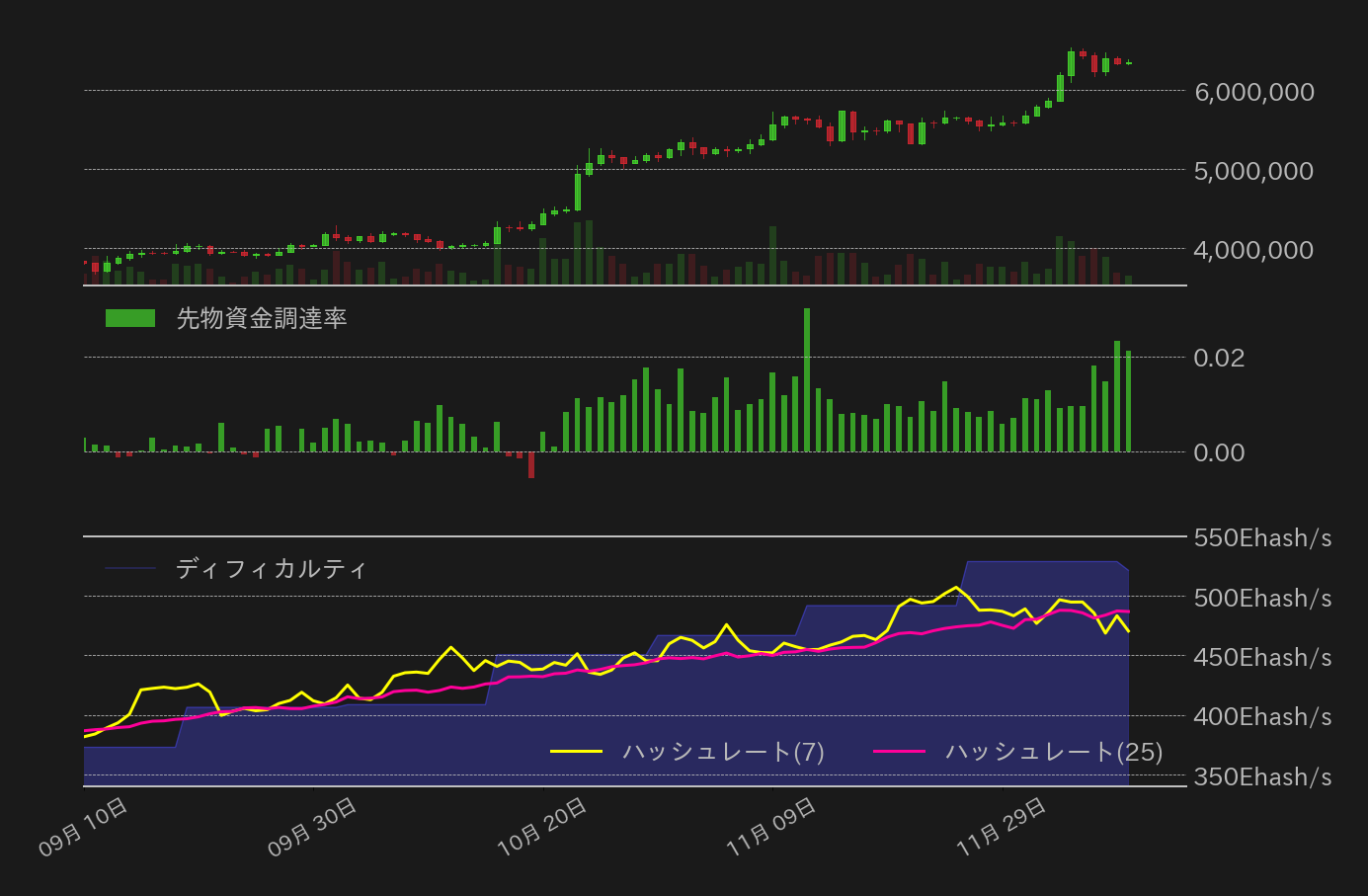Click the tallest green funding rate bar

coord(807,380)
